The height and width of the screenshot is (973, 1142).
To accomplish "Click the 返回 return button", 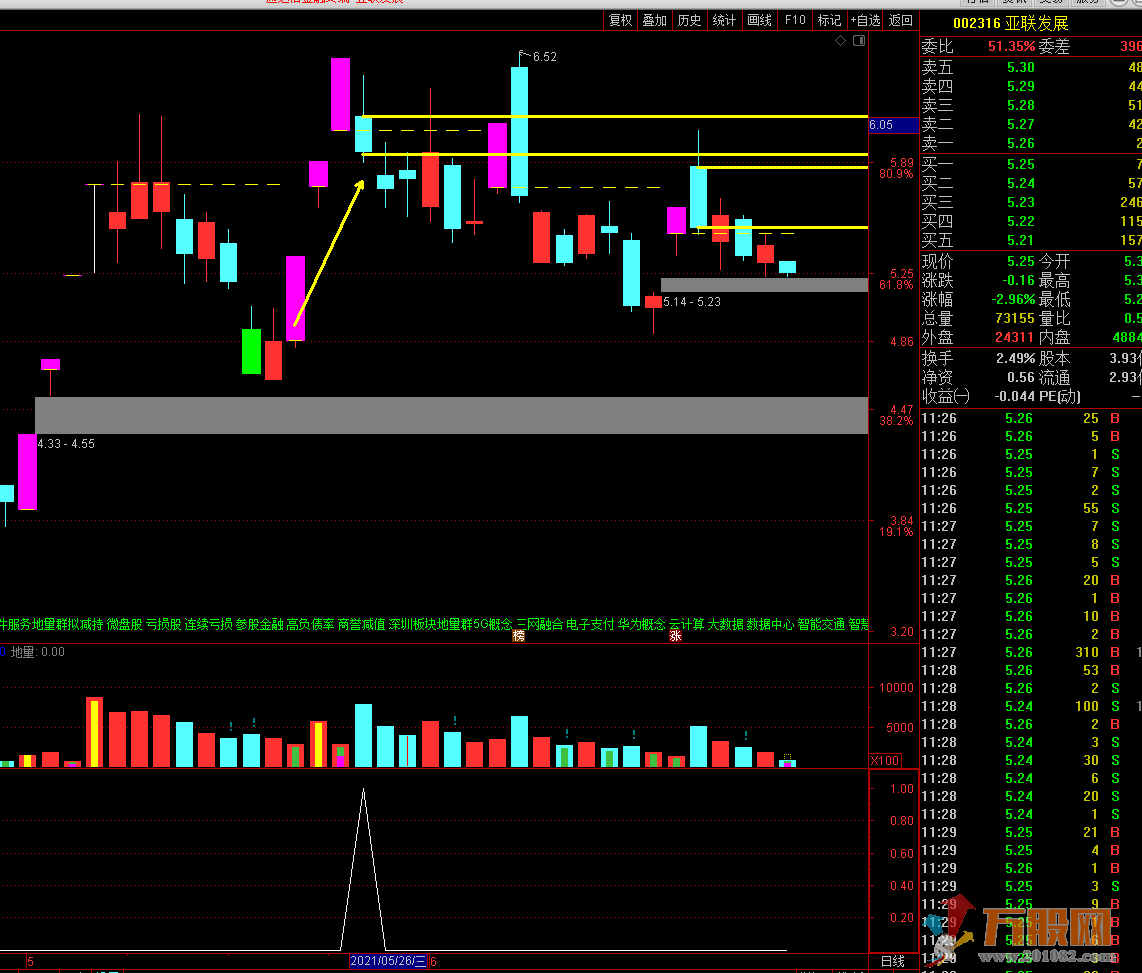I will pyautogui.click(x=901, y=20).
